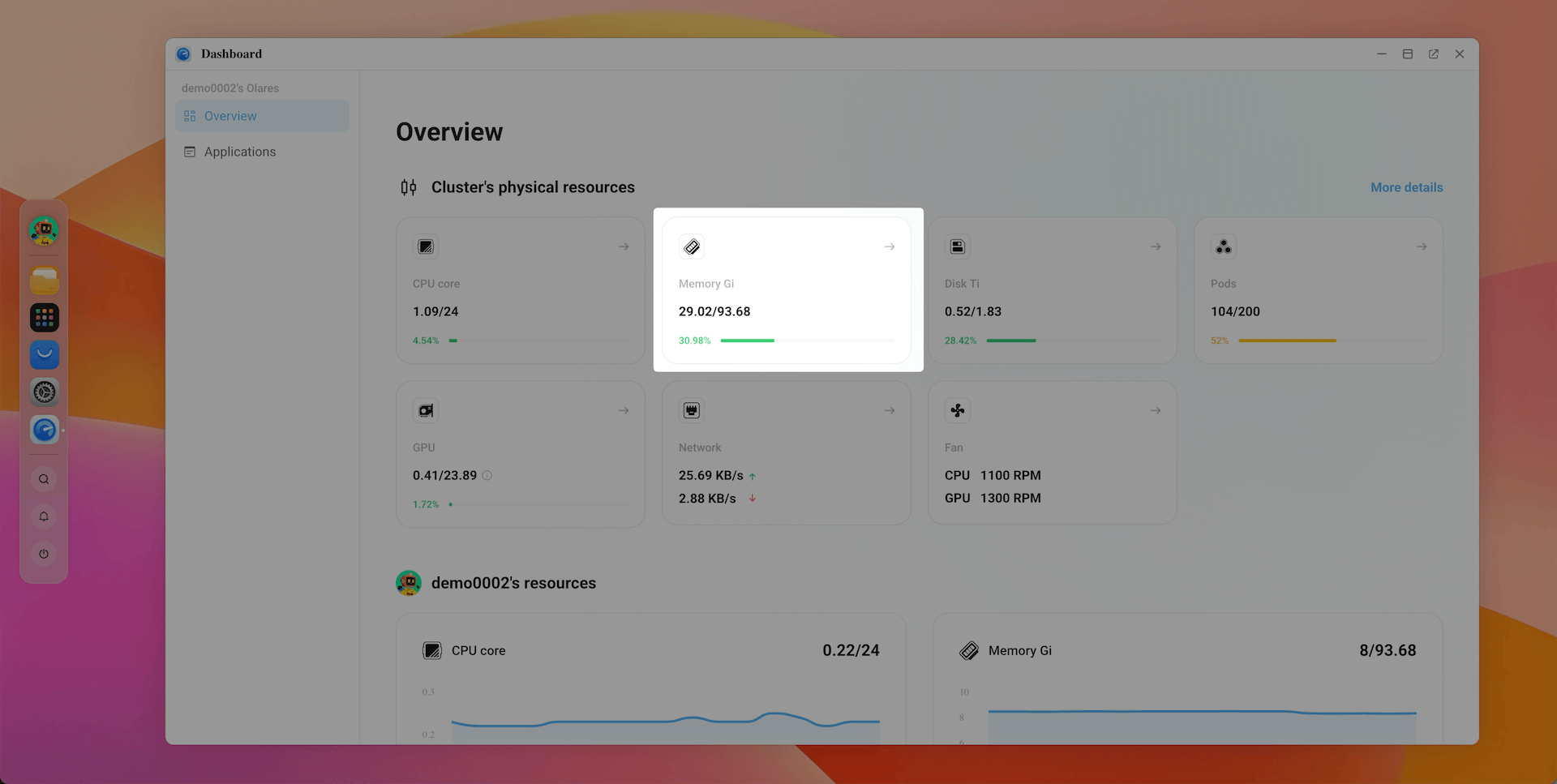Open the app launcher in the dock

pos(44,317)
